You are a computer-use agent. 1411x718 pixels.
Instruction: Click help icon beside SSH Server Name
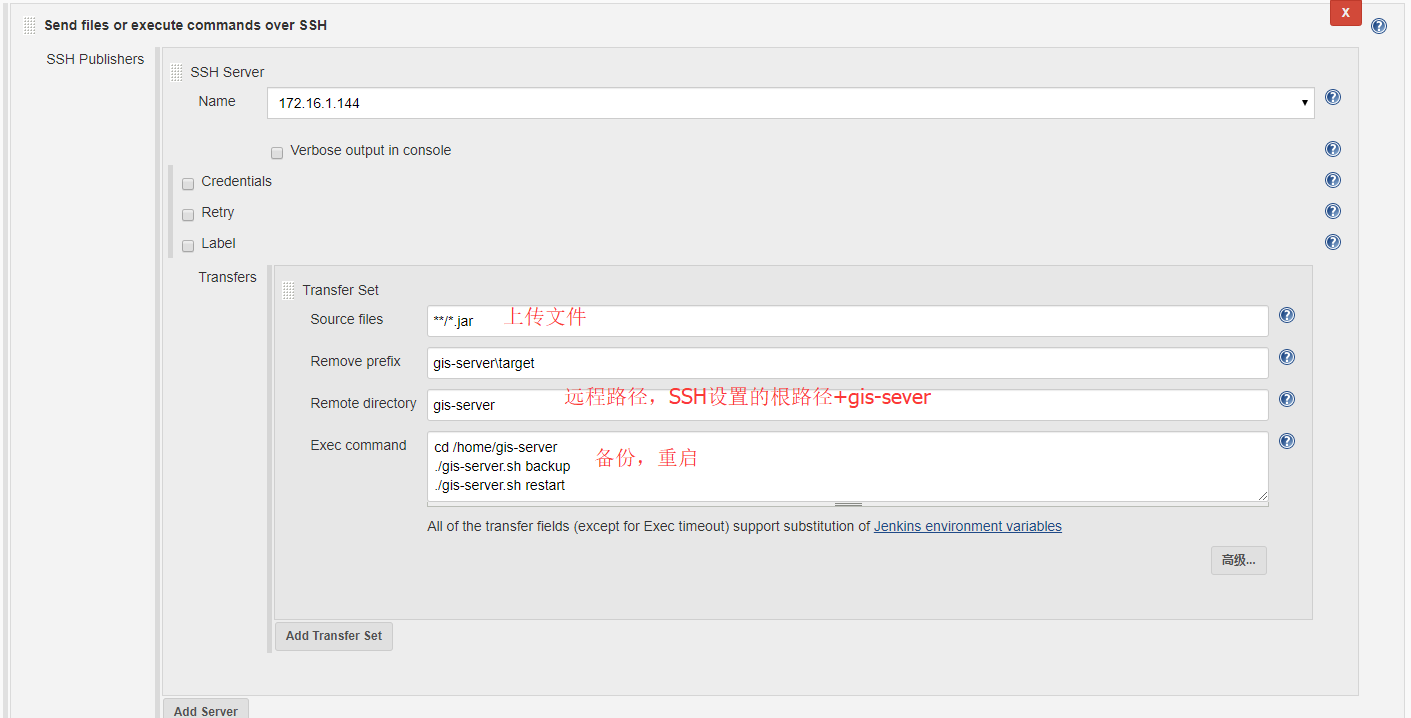pos(1332,98)
